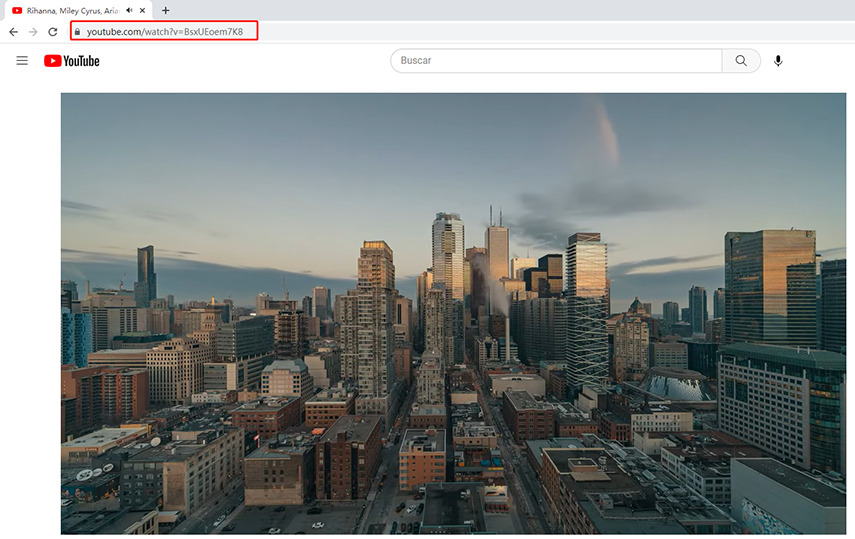
Task: Click the browser forward arrow
Action: pyautogui.click(x=33, y=32)
